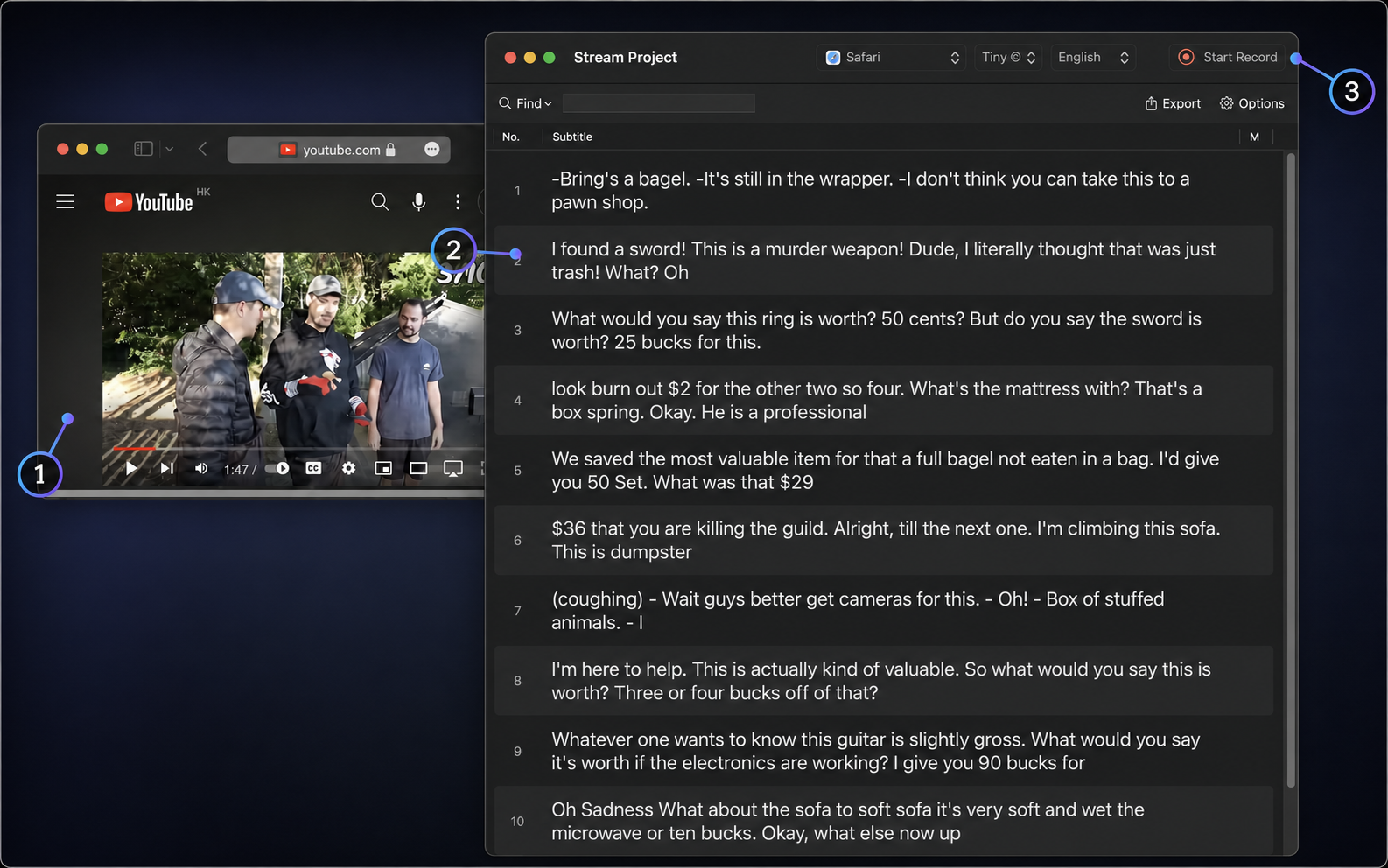Select subtitle row "What would you say this ring"
The height and width of the screenshot is (868, 1388).
(884, 331)
